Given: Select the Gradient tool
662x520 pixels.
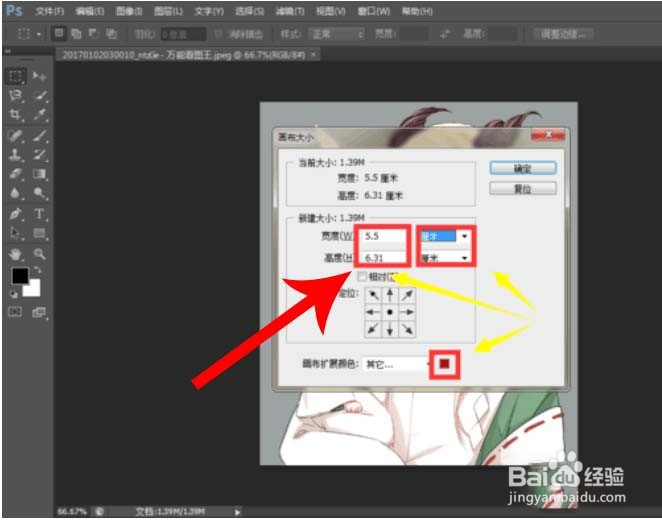Looking at the screenshot, I should (39, 173).
